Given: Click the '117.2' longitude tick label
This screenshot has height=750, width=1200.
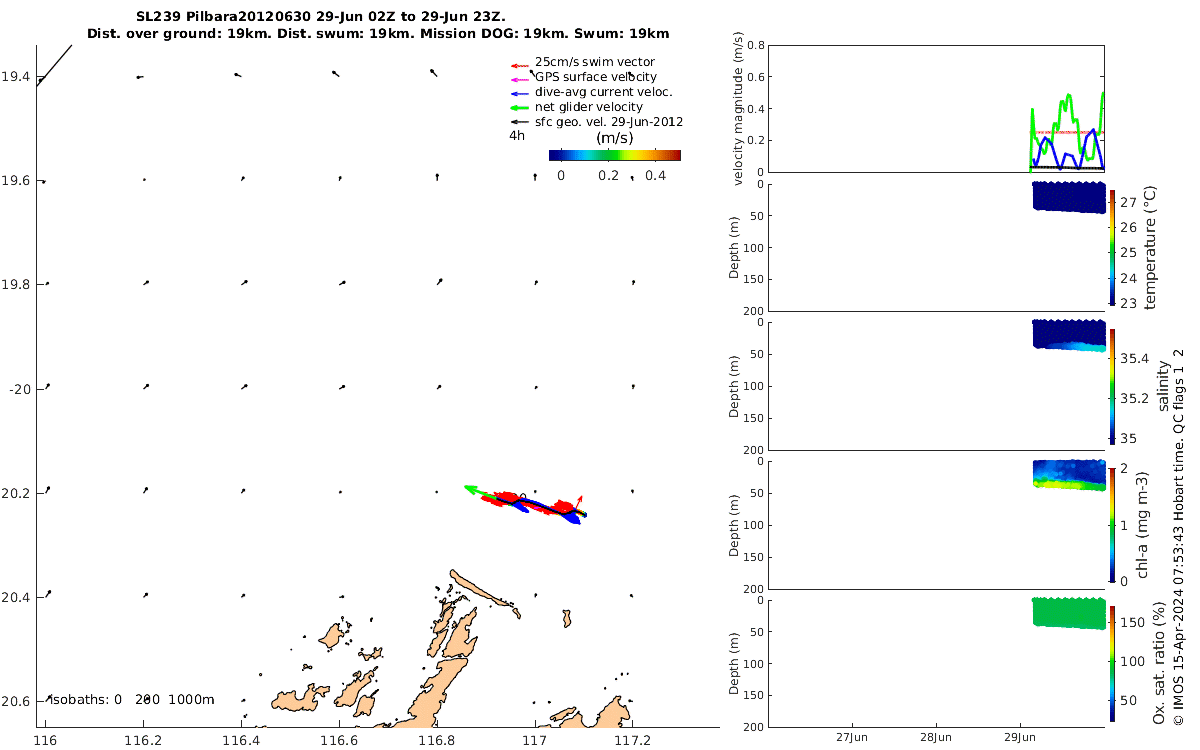Looking at the screenshot, I should (x=632, y=741).
